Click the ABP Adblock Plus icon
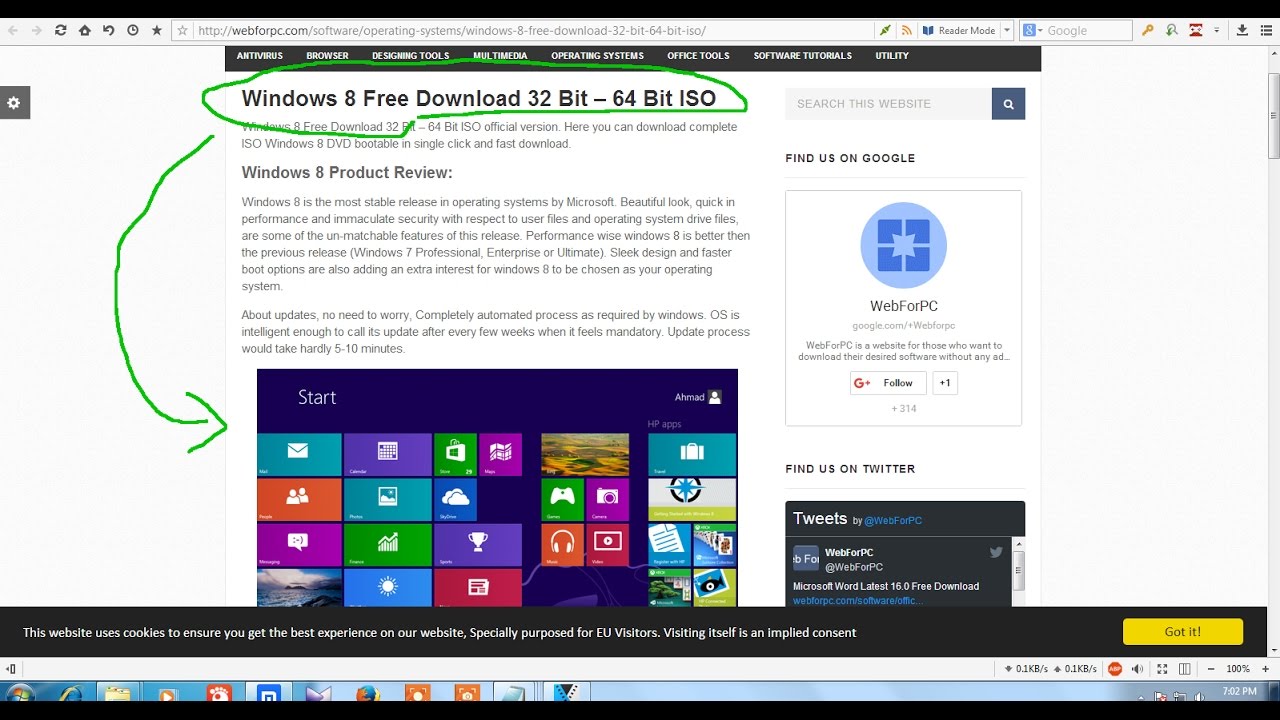Viewport: 1280px width, 720px height. [1115, 669]
